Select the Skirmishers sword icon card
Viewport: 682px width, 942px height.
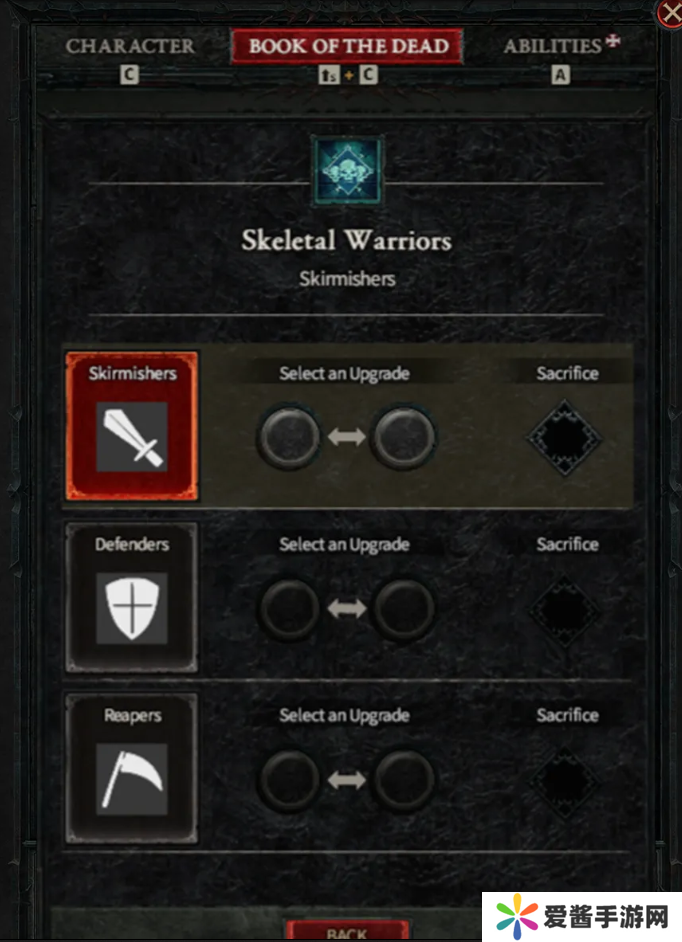[132, 426]
